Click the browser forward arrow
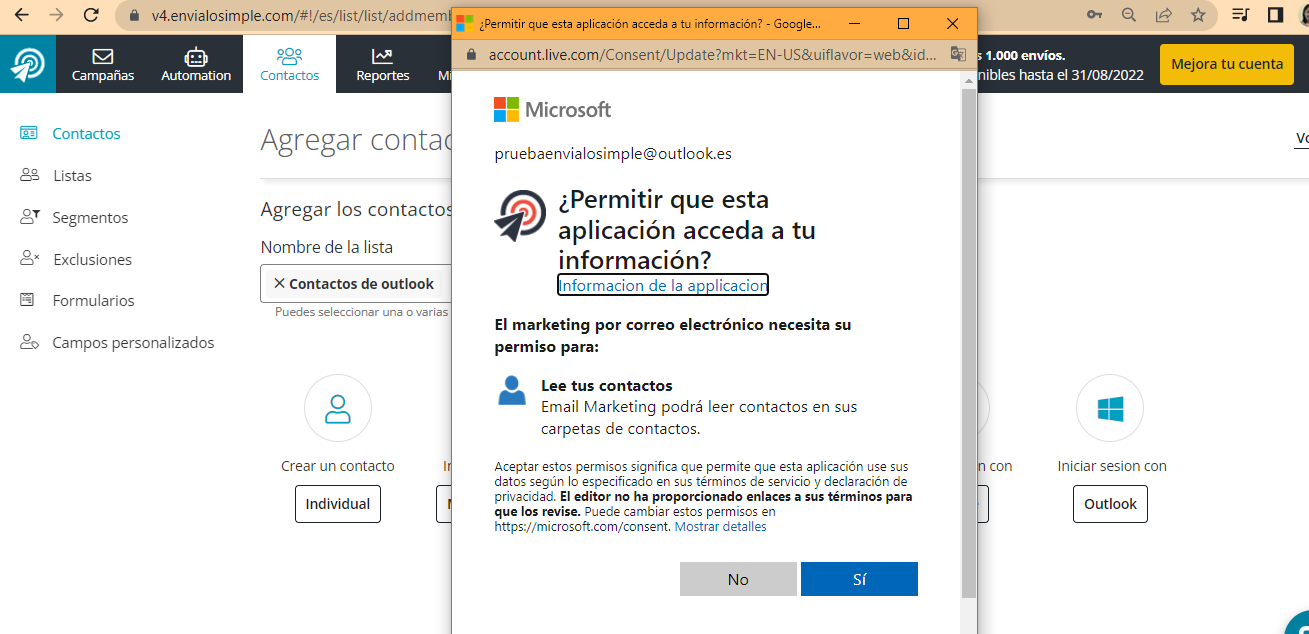The width and height of the screenshot is (1309, 634). tap(56, 15)
